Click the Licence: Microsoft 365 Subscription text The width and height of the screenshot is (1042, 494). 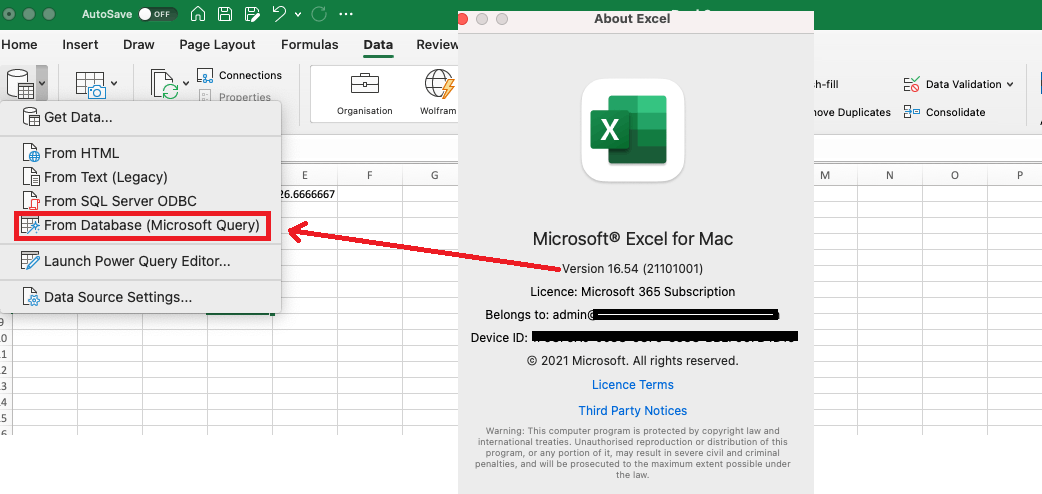[x=633, y=291]
